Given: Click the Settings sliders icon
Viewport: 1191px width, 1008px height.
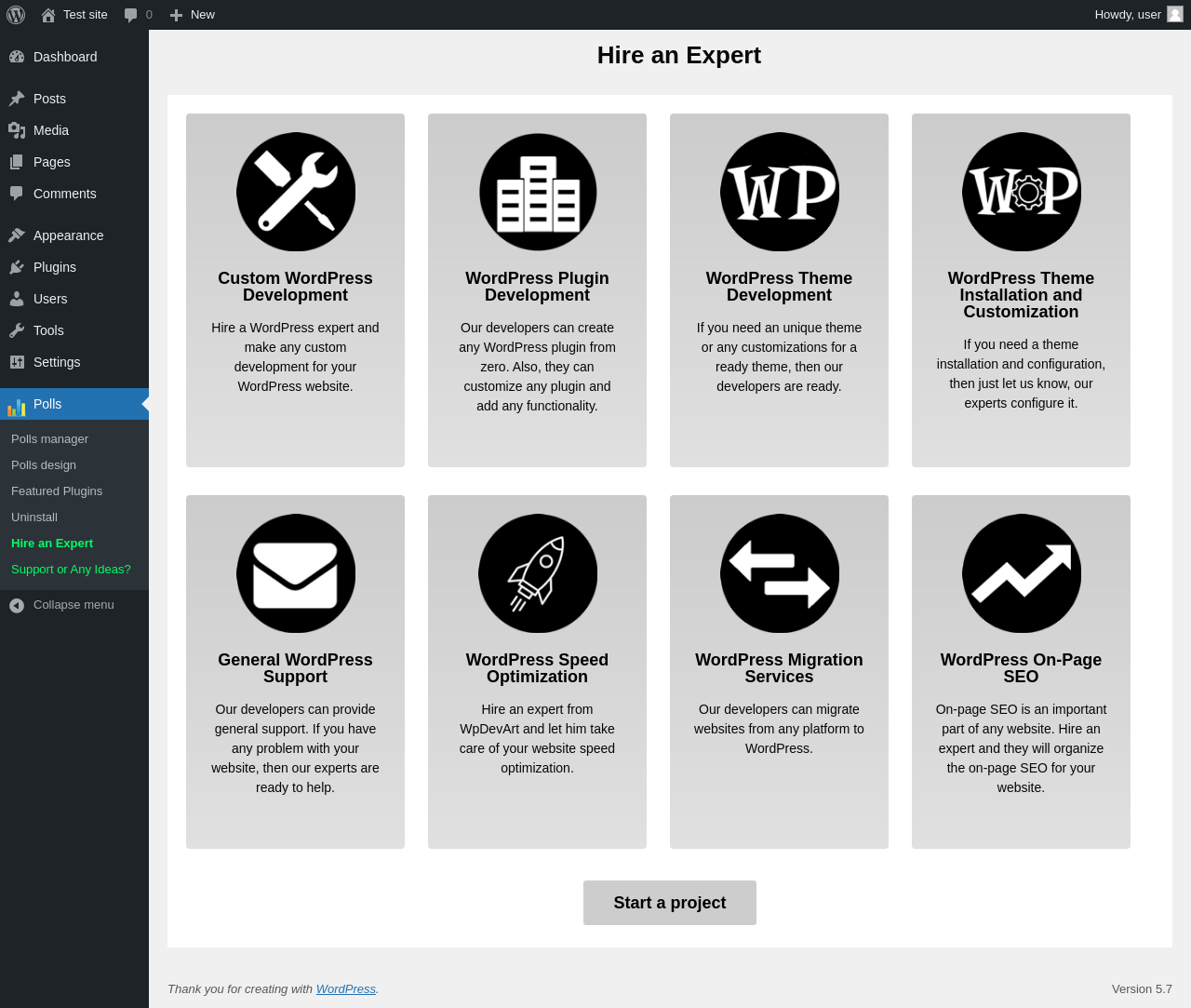Looking at the screenshot, I should pyautogui.click(x=17, y=362).
